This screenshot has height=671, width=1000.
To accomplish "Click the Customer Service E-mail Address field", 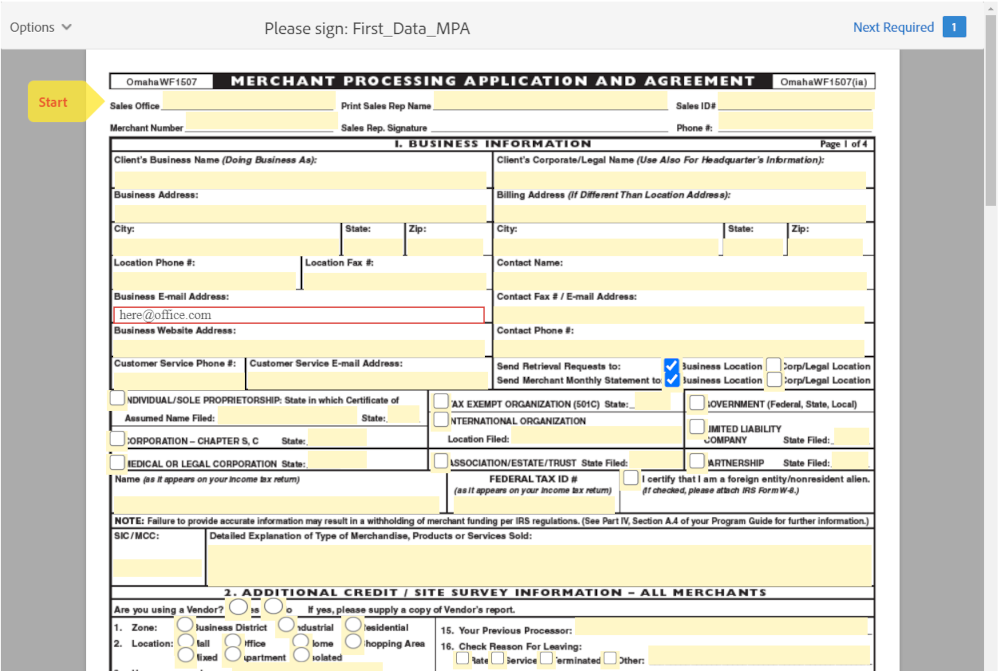I will (x=367, y=380).
